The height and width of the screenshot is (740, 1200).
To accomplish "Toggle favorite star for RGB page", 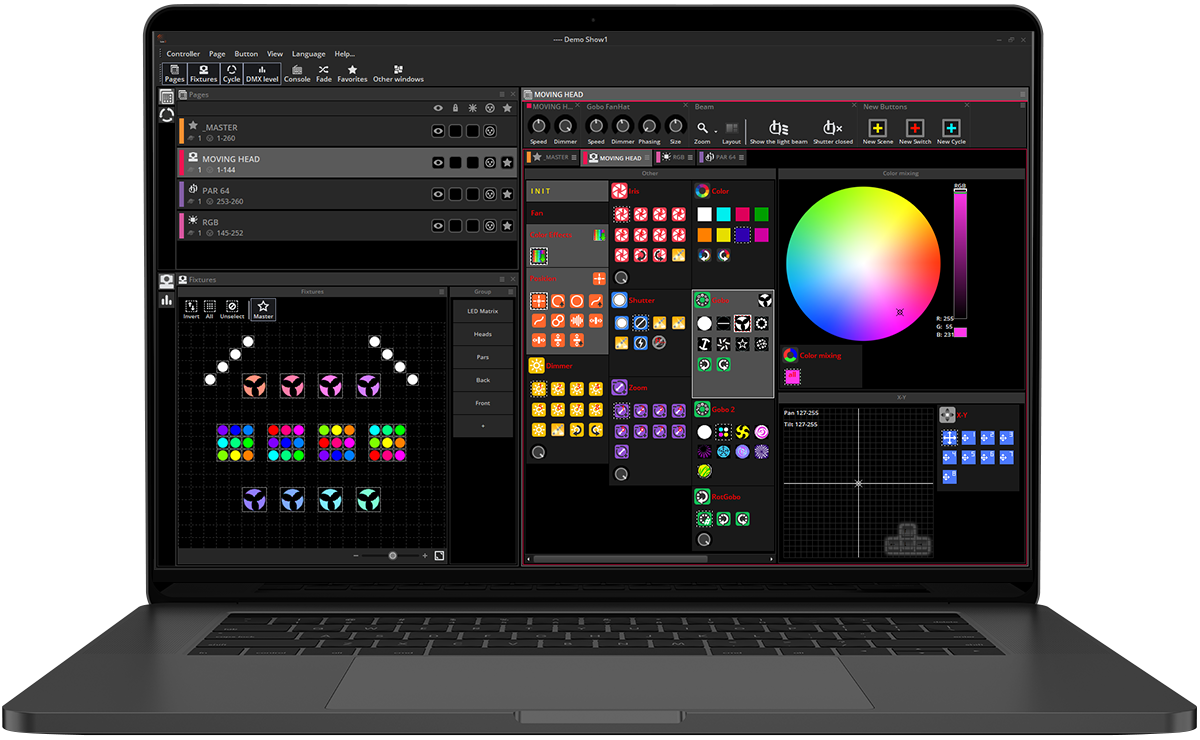I will pos(507,225).
